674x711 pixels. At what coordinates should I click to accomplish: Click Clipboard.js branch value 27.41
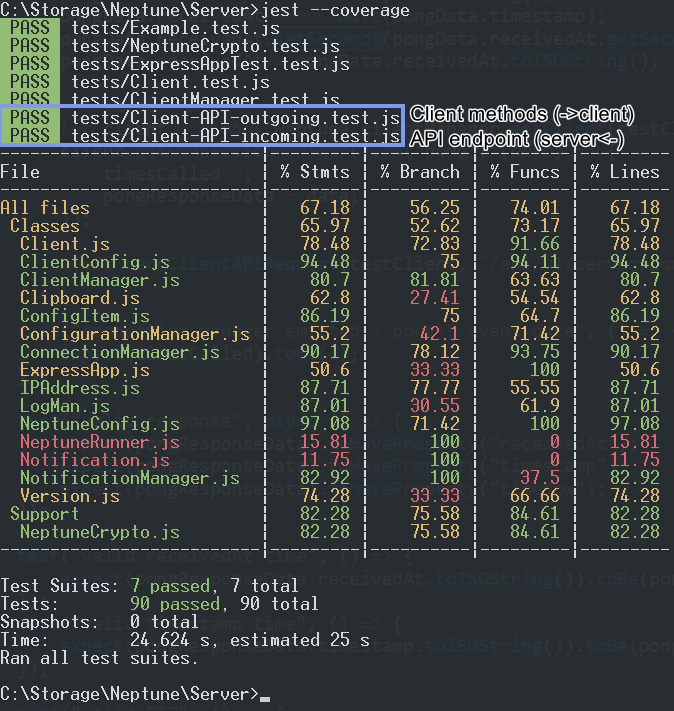[x=435, y=298]
